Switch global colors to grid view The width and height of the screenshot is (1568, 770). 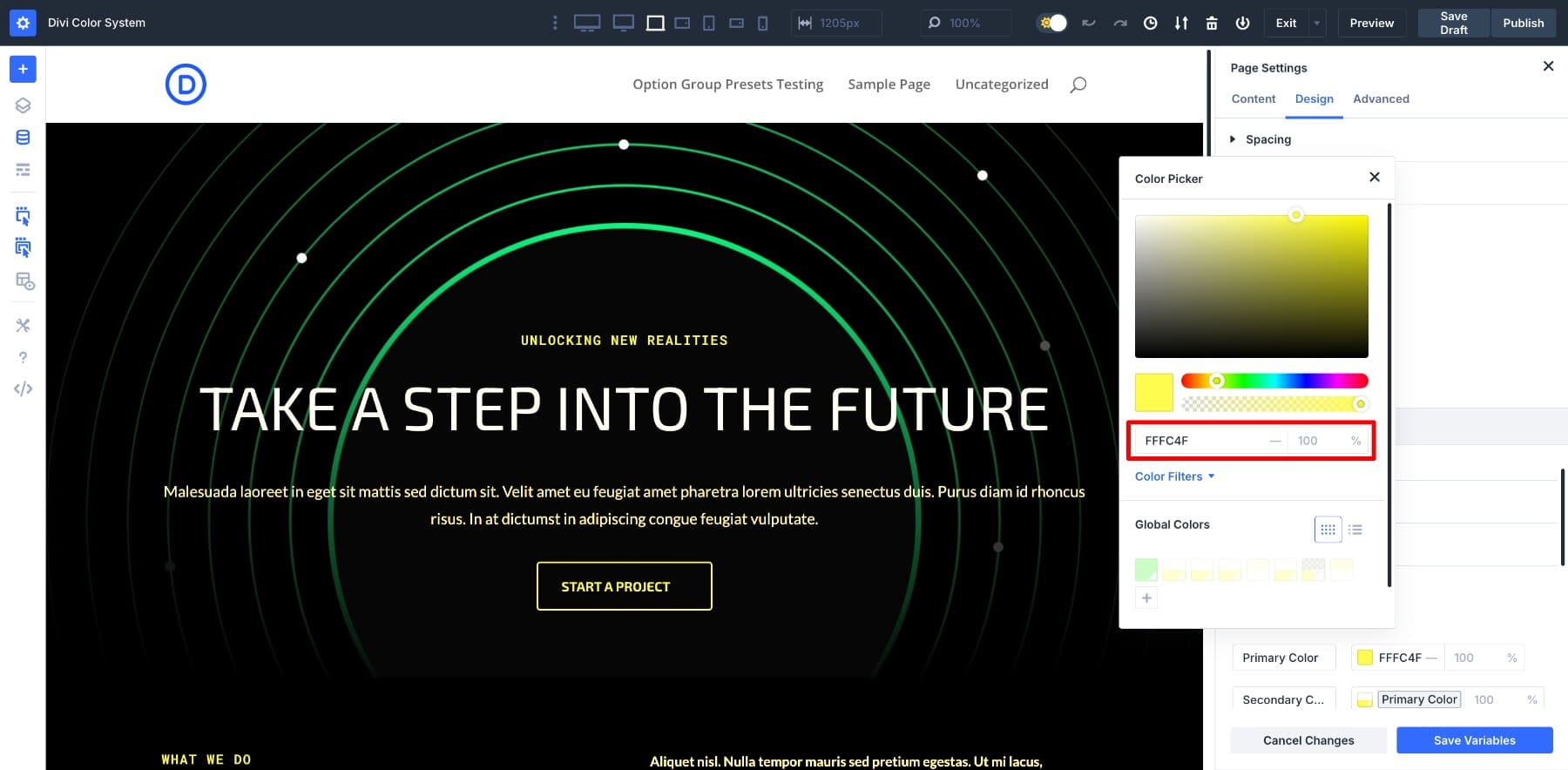point(1328,529)
